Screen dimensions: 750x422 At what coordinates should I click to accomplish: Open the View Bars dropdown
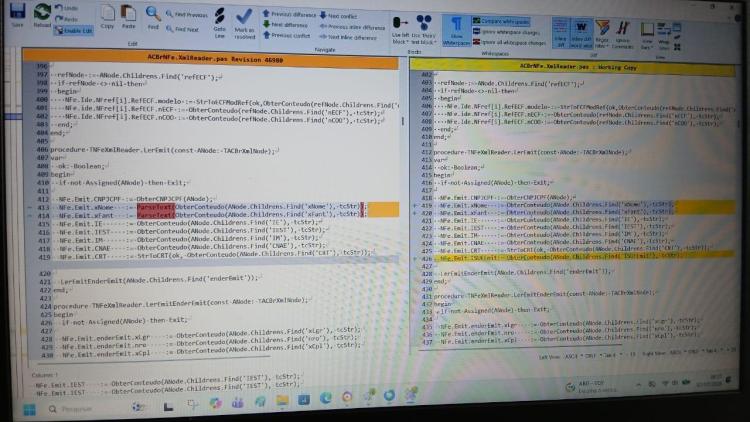click(647, 35)
